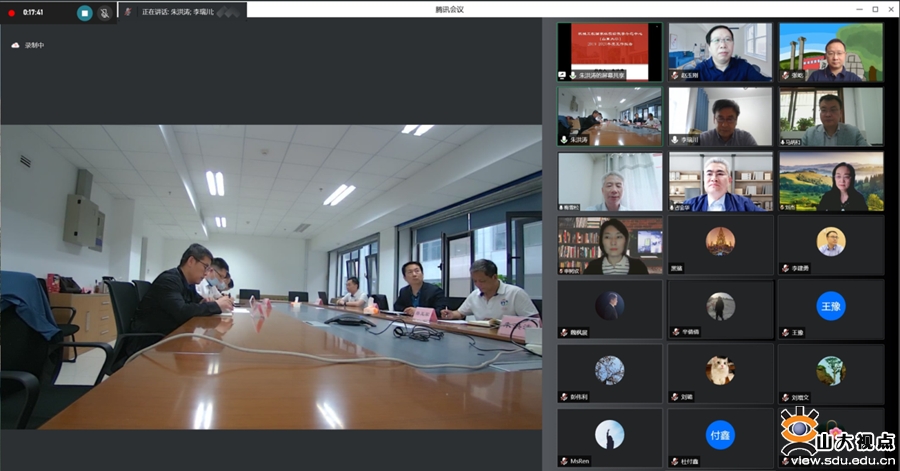Click the muted mic icon beside 正在讲话
This screenshot has width=900, height=471.
128,12
